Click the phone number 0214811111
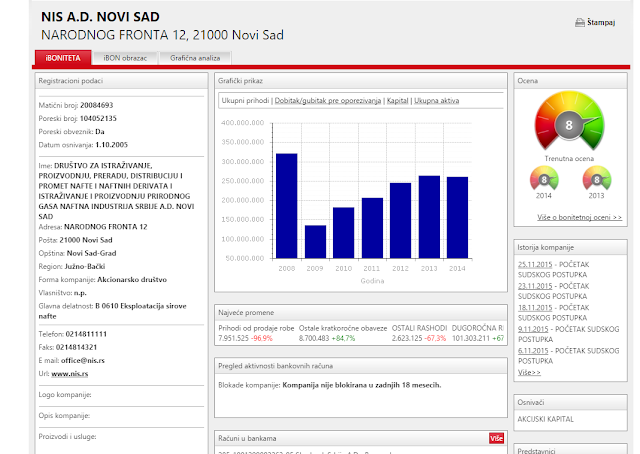Viewport: 640px width, 454px height. pos(86,334)
